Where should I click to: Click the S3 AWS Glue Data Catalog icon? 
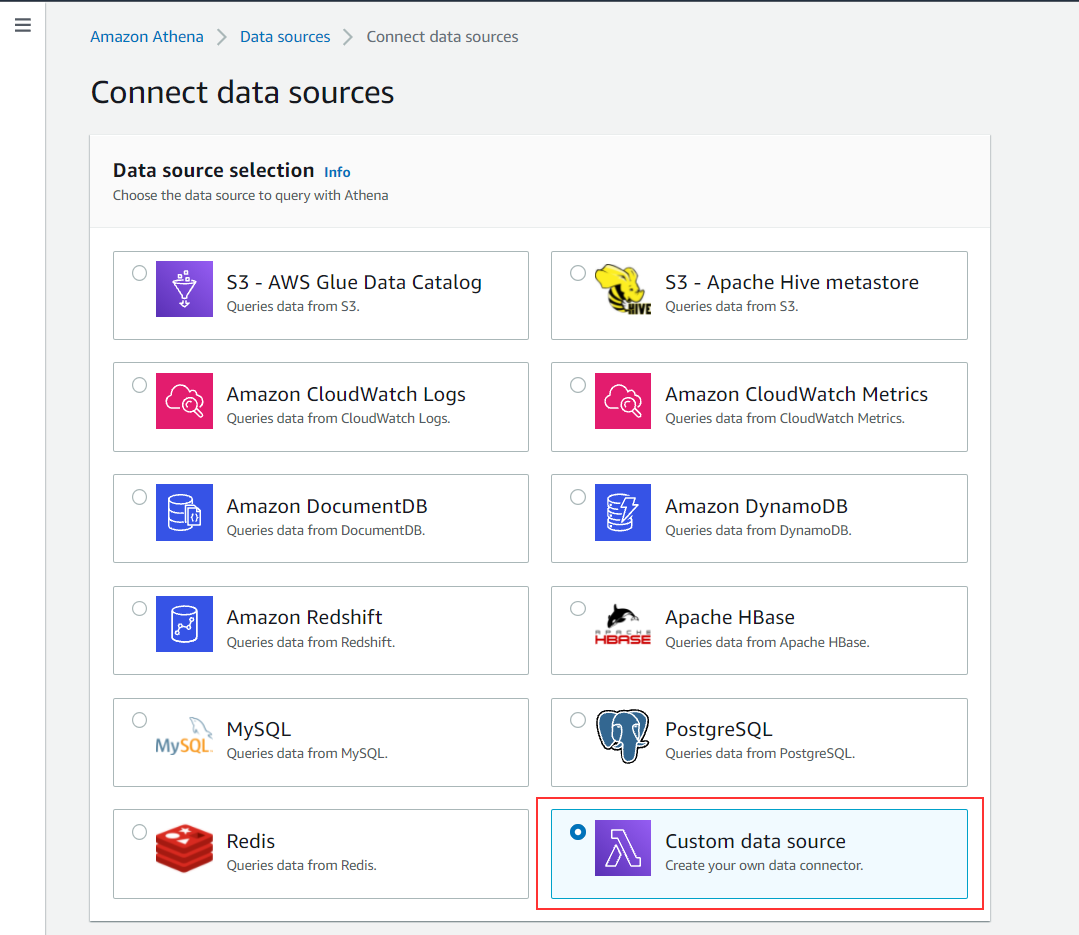point(184,289)
